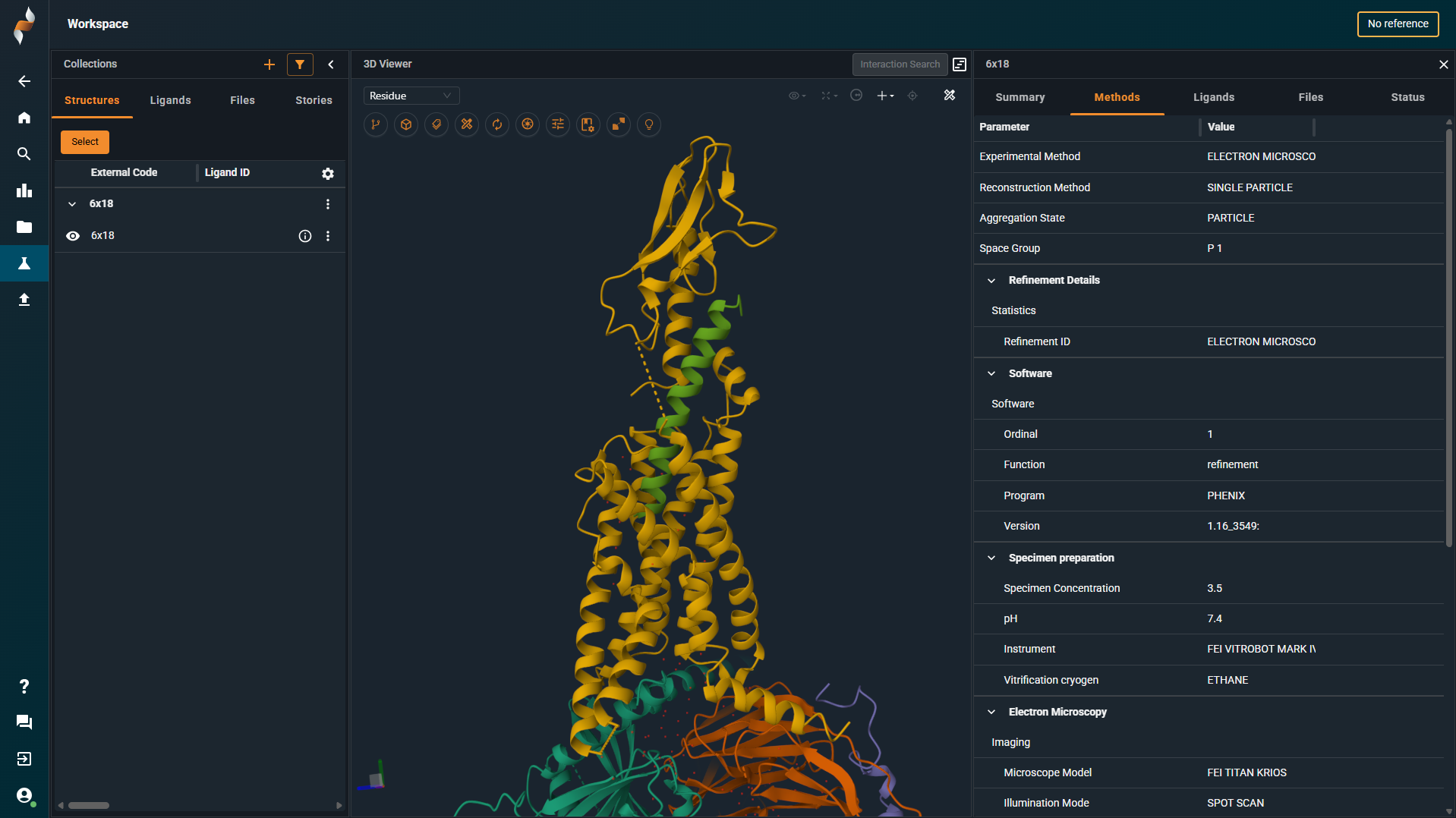Viewport: 1456px width, 818px height.
Task: Open the eye visibility dropdown in viewer header
Action: (796, 96)
